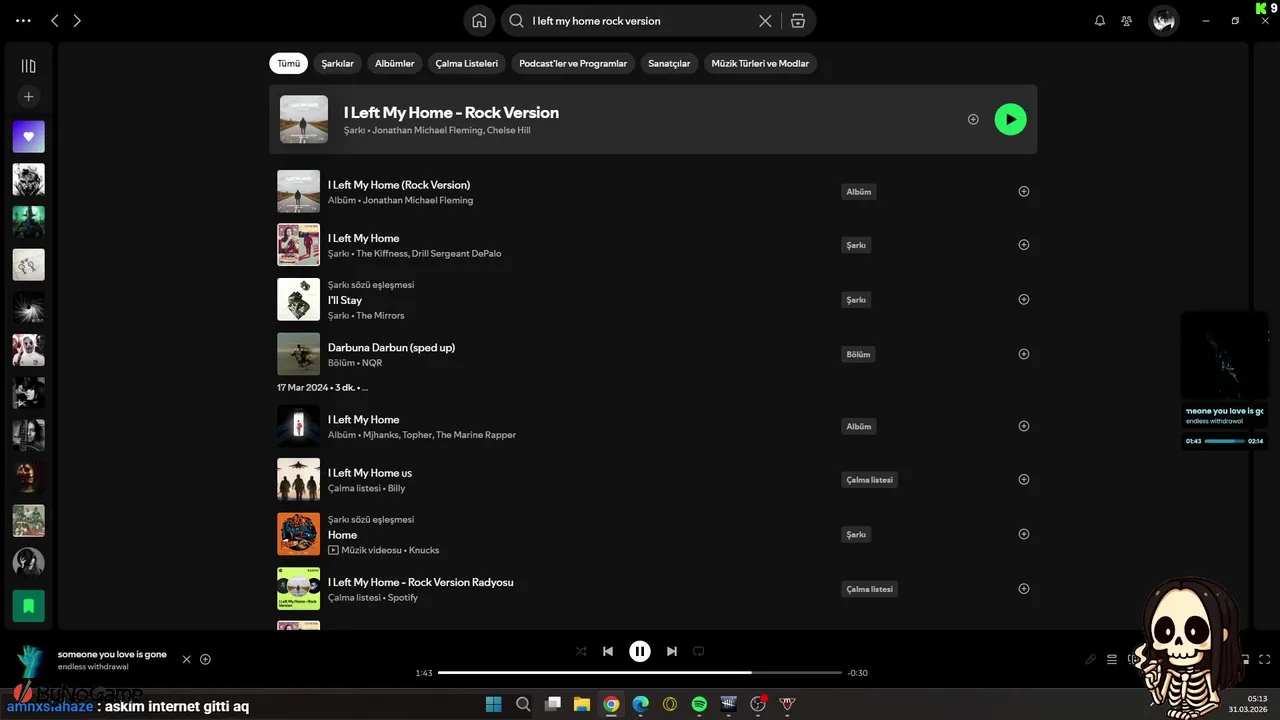The image size is (1280, 720).
Task: Click the top result cover thumbnail
Action: point(304,119)
